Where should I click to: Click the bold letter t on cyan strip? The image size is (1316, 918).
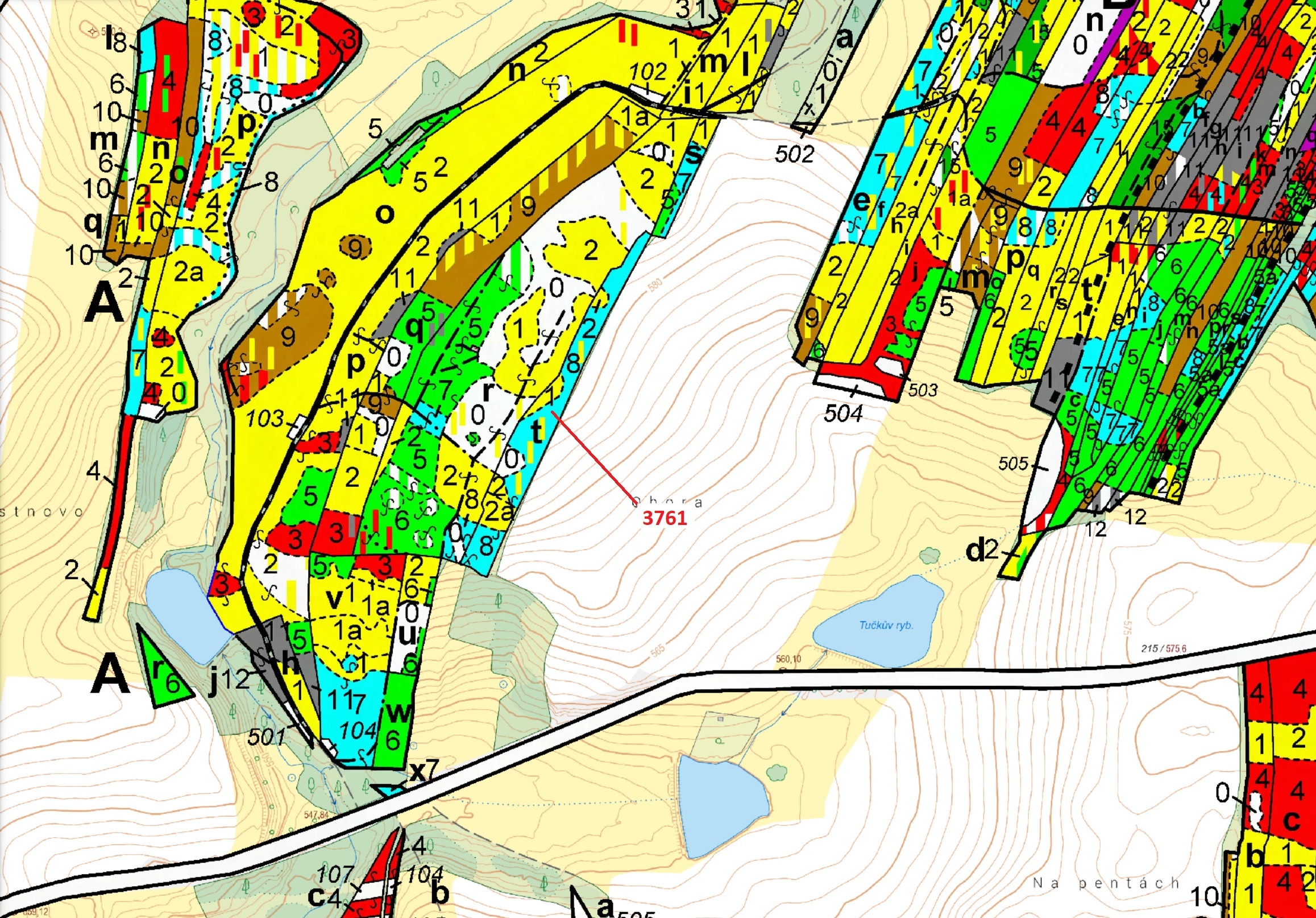[x=537, y=431]
